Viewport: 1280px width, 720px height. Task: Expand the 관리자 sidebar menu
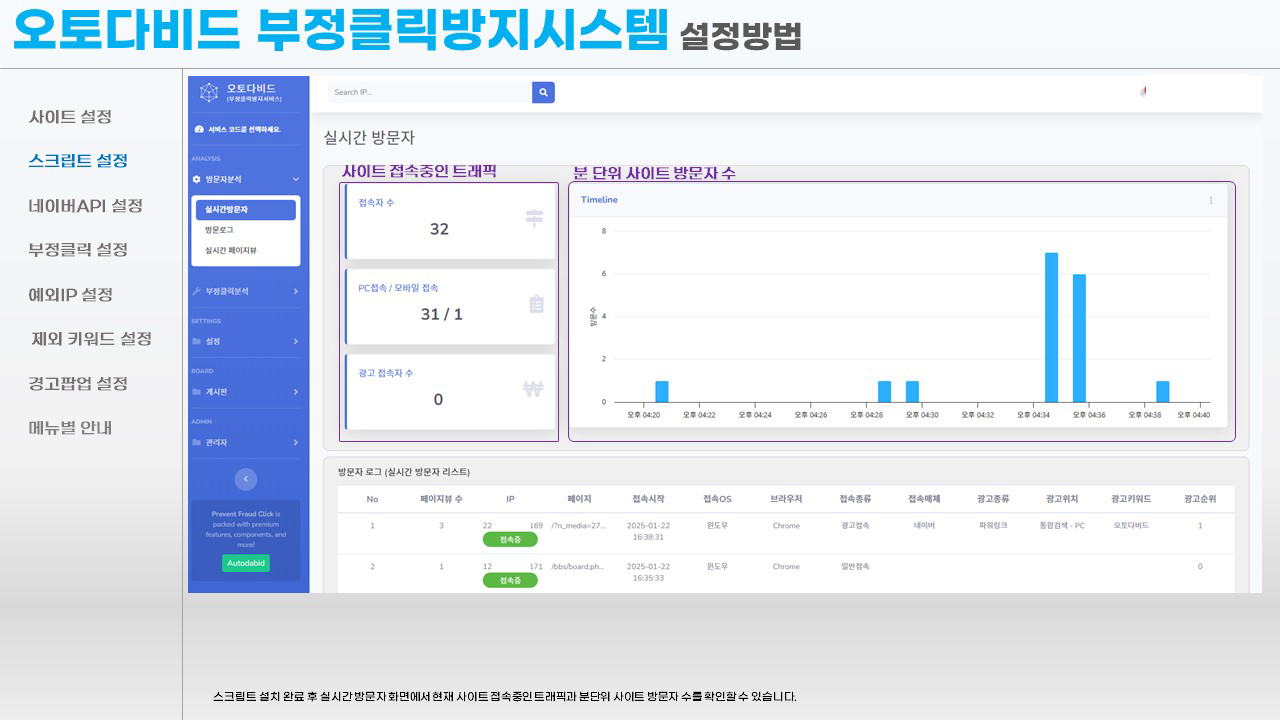(295, 442)
